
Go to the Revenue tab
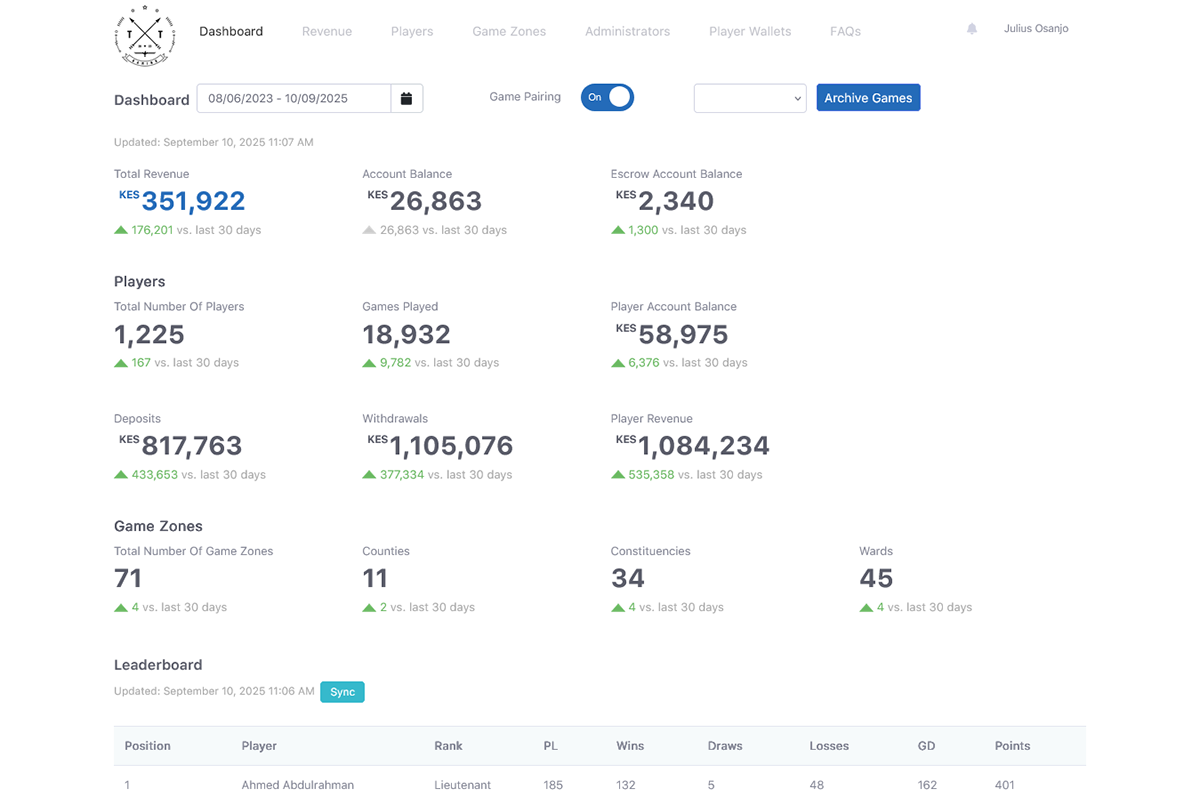pos(326,31)
